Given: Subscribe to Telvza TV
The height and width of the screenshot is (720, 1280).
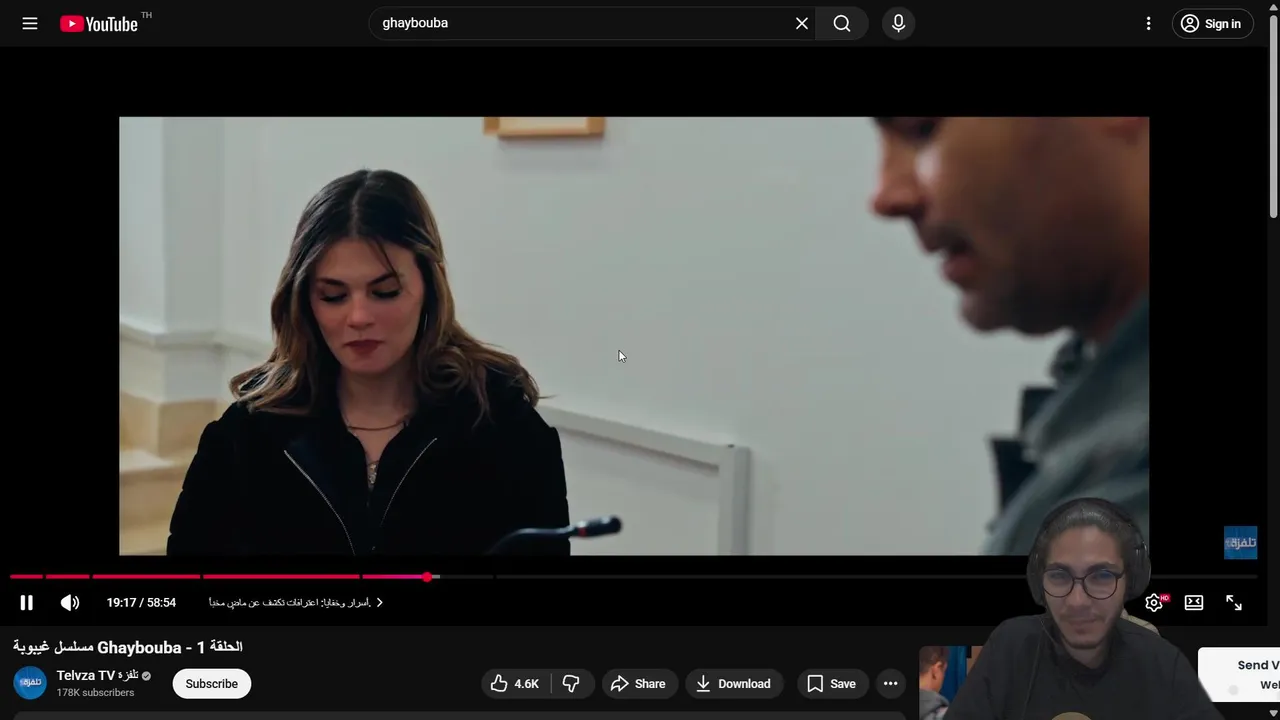Looking at the screenshot, I should 211,683.
